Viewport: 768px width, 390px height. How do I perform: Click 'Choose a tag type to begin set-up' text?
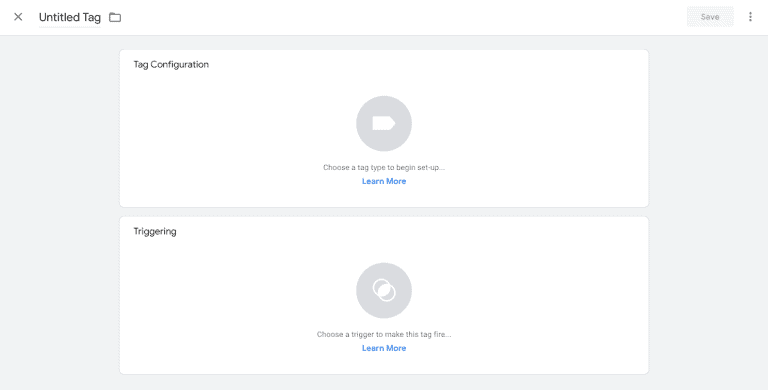(x=384, y=168)
